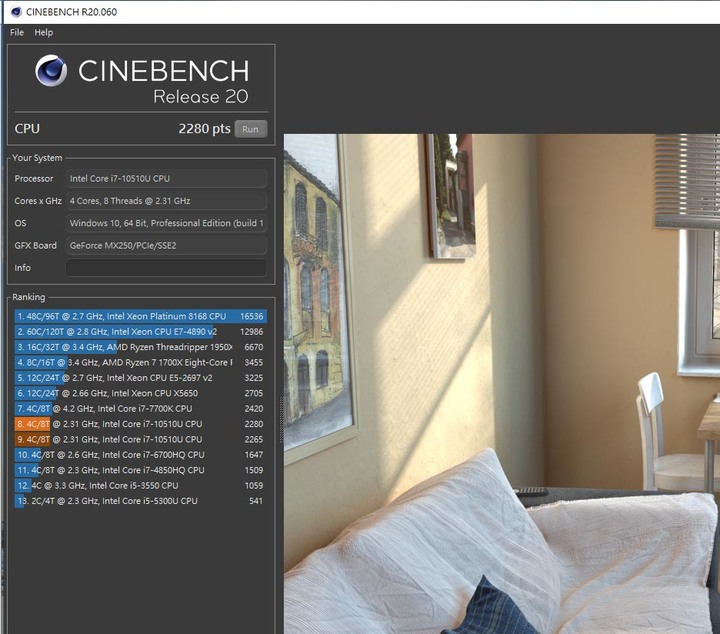
Task: Click the empty Info input field
Action: (x=166, y=268)
